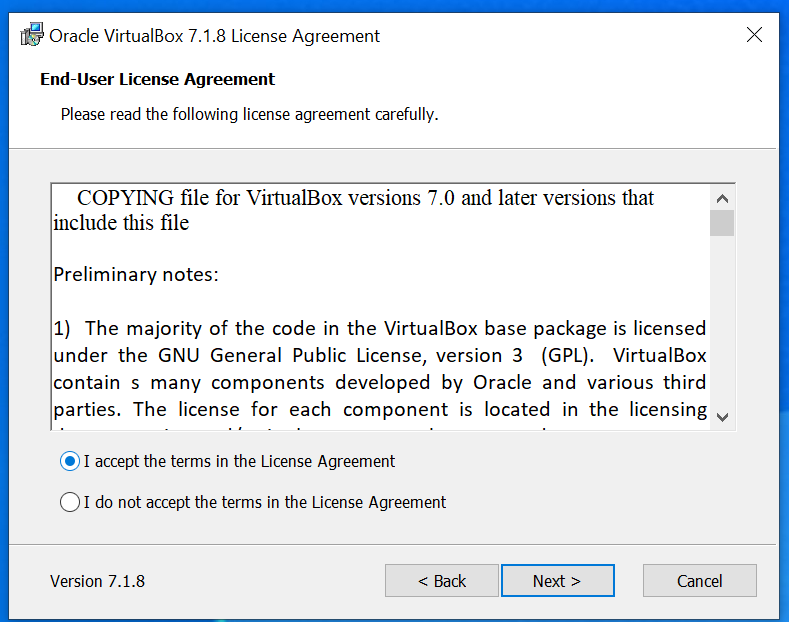Close the License Agreement dialog
Image resolution: width=789 pixels, height=622 pixels.
tap(754, 35)
